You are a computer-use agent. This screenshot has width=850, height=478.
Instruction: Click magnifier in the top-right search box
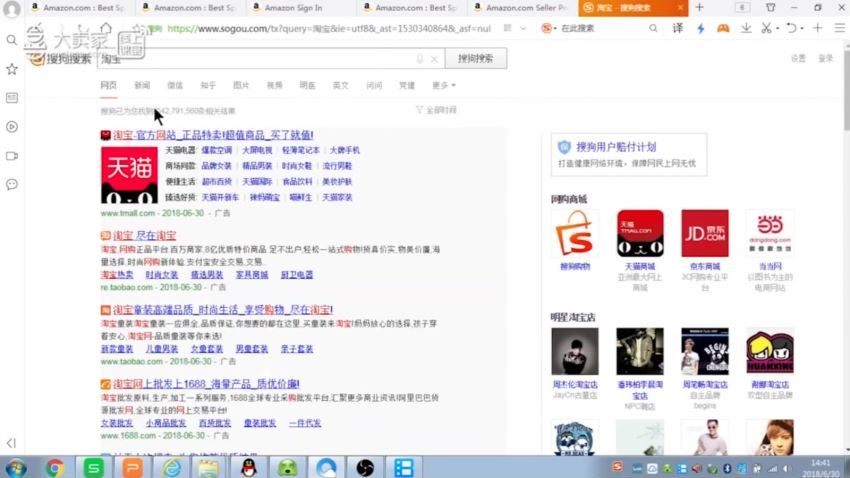pyautogui.click(x=653, y=28)
